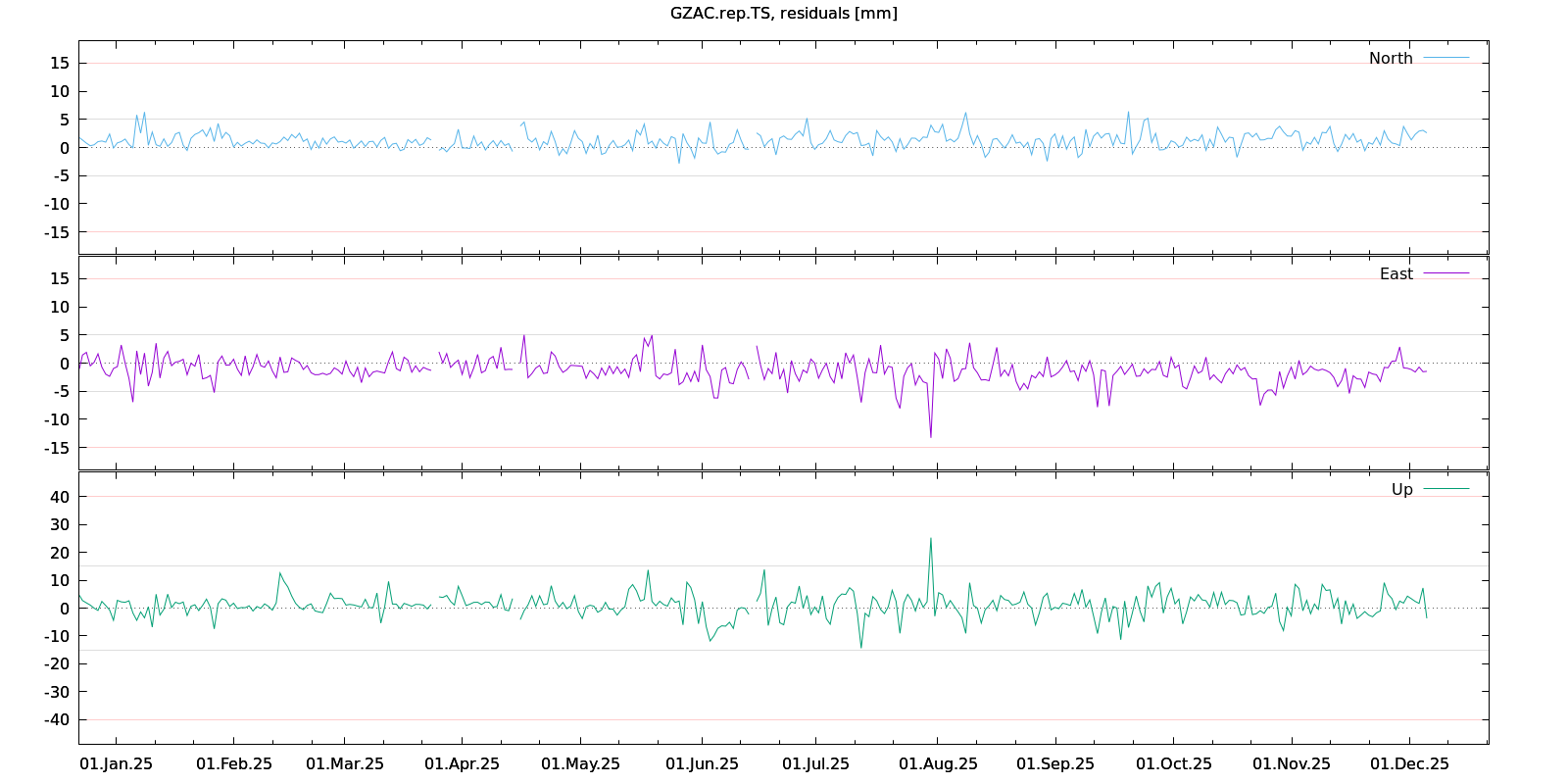Image resolution: width=1568 pixels, height=784 pixels.
Task: Click the -40 y-axis label in Up panel
Action: 56,719
